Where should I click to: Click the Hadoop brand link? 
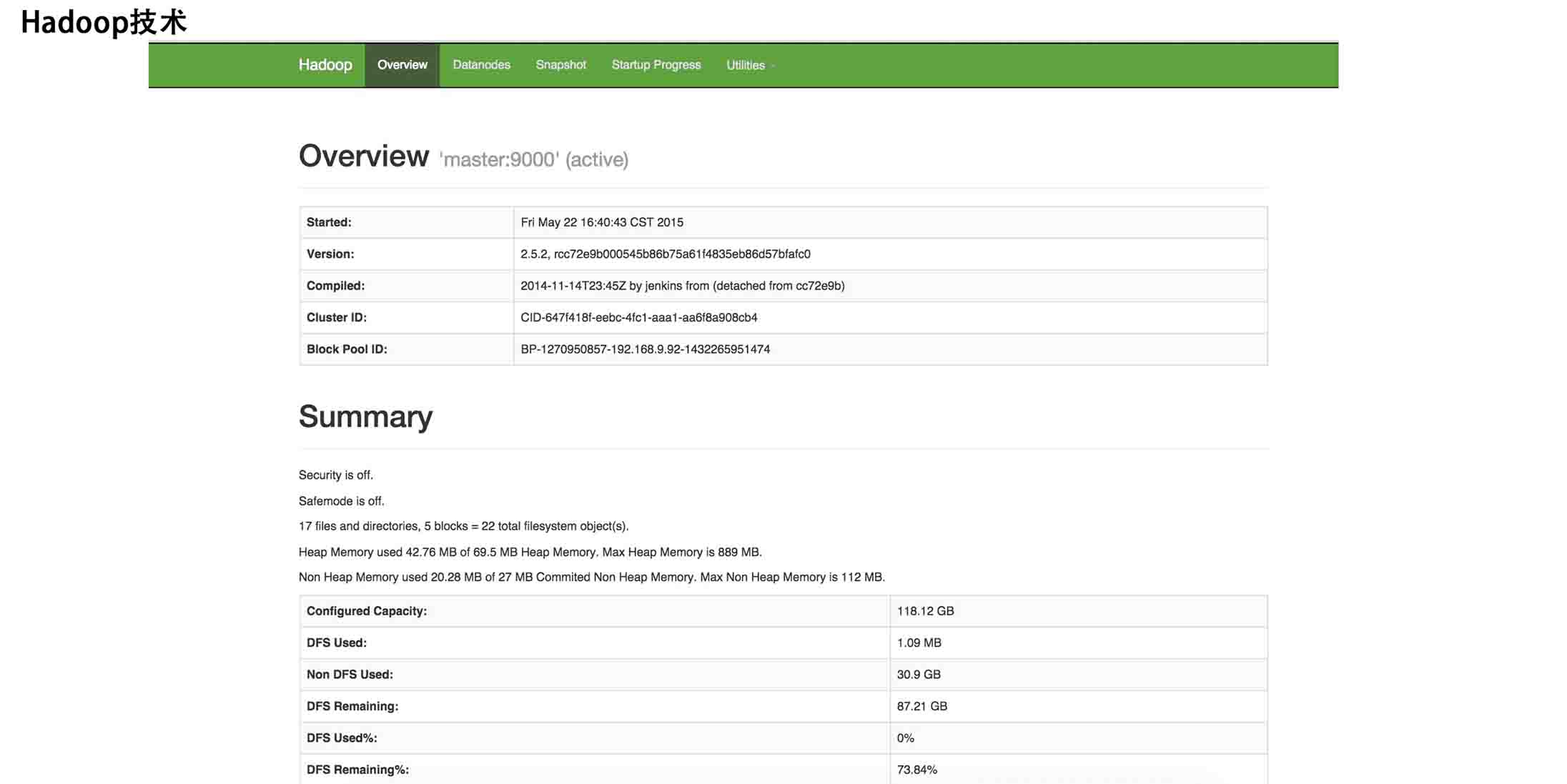coord(325,65)
